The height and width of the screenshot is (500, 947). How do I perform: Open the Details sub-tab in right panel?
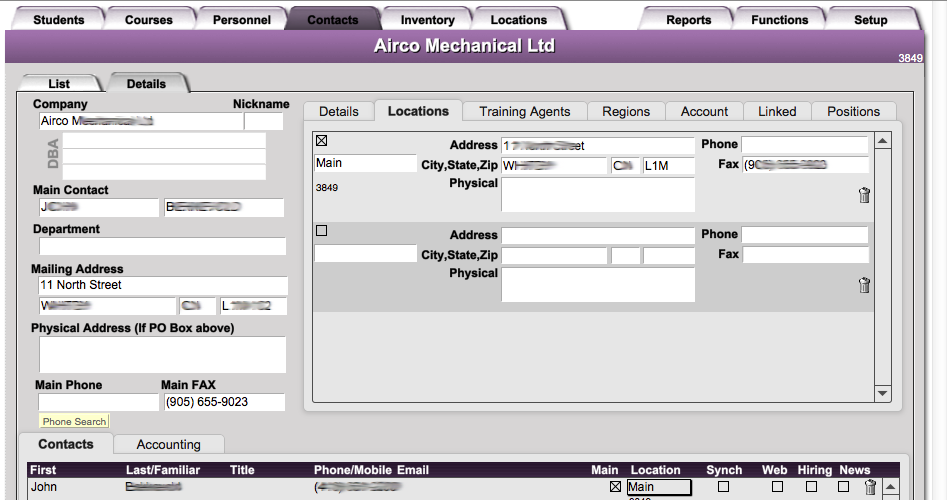[339, 111]
